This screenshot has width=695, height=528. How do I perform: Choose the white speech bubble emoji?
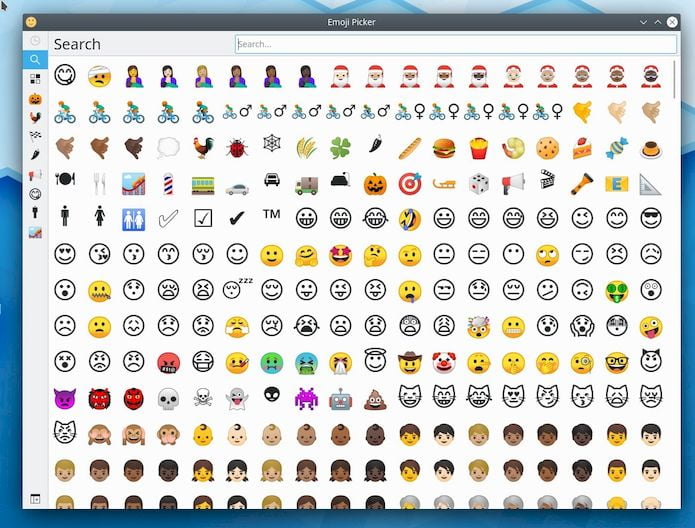pos(168,148)
